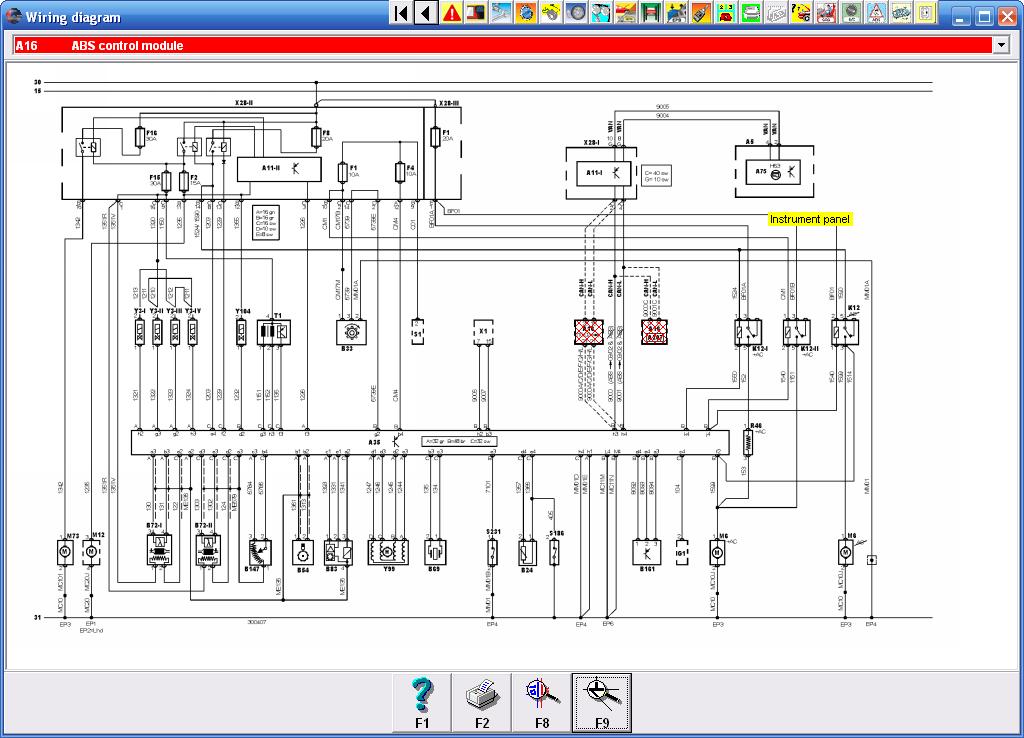The height and width of the screenshot is (738, 1024).
Task: Print the diagram with F2 printer button
Action: click(482, 701)
